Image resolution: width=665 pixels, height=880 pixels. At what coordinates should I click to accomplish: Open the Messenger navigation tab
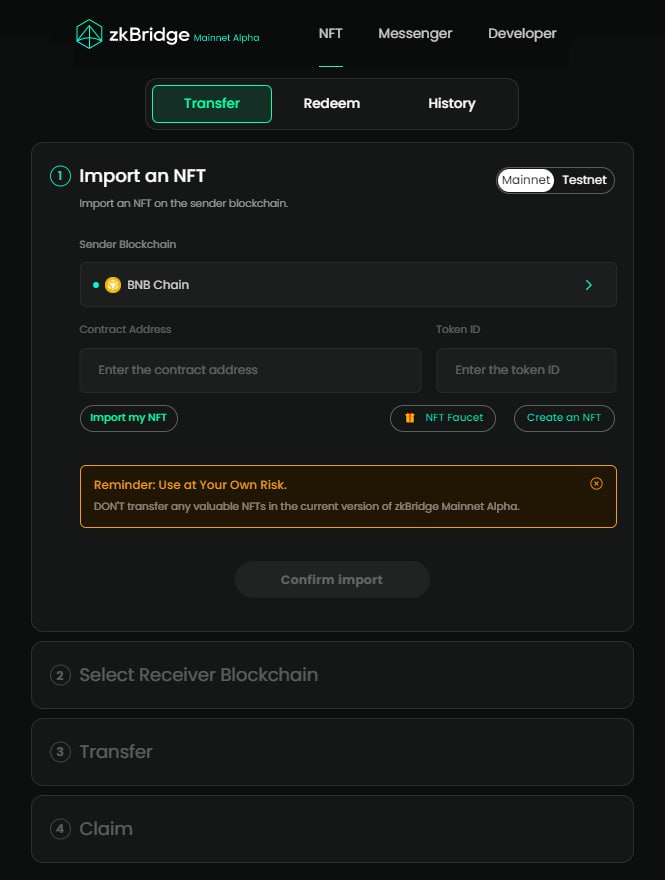point(415,34)
